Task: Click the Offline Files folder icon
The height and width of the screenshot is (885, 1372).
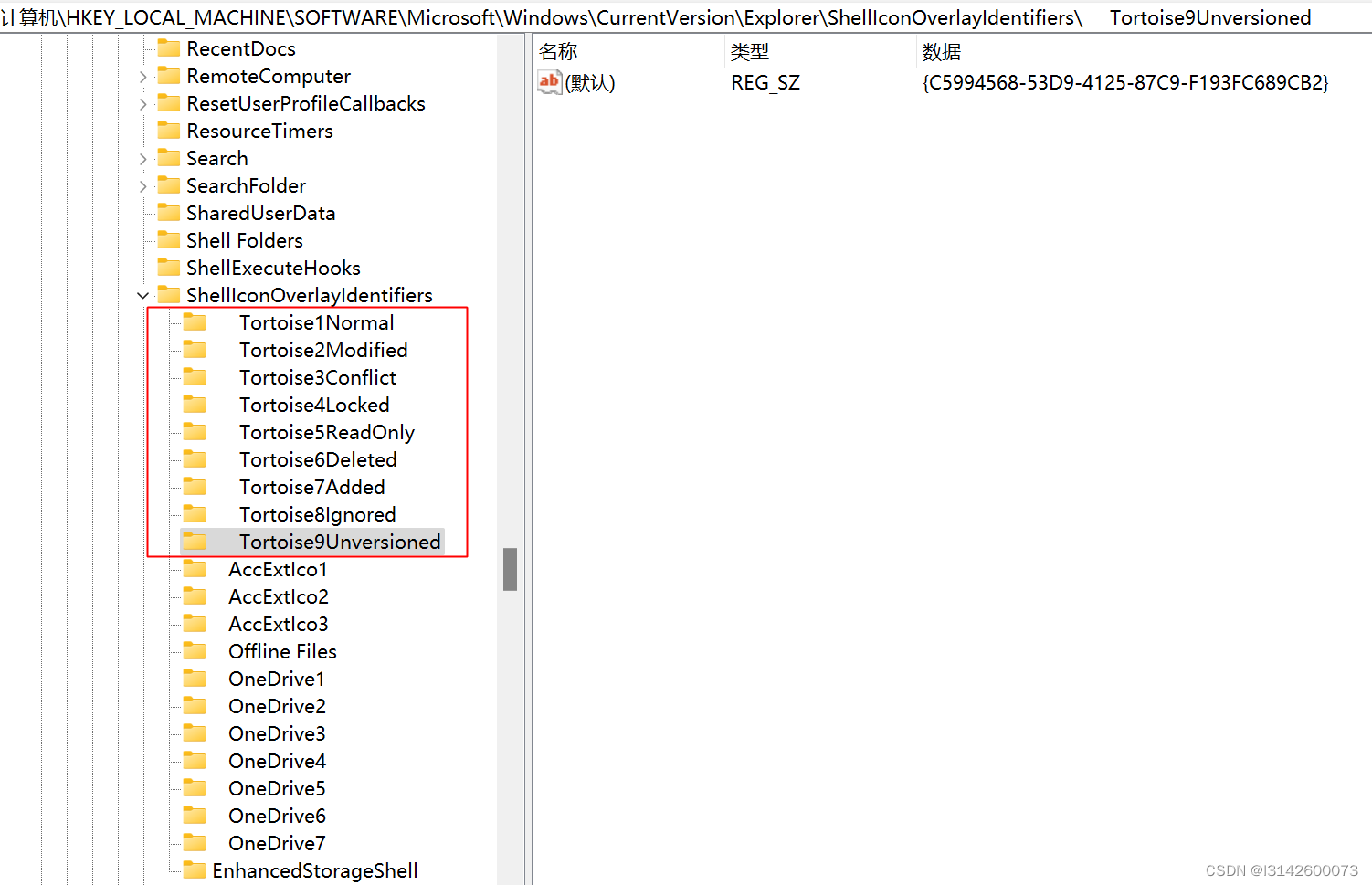Action: pyautogui.click(x=195, y=650)
